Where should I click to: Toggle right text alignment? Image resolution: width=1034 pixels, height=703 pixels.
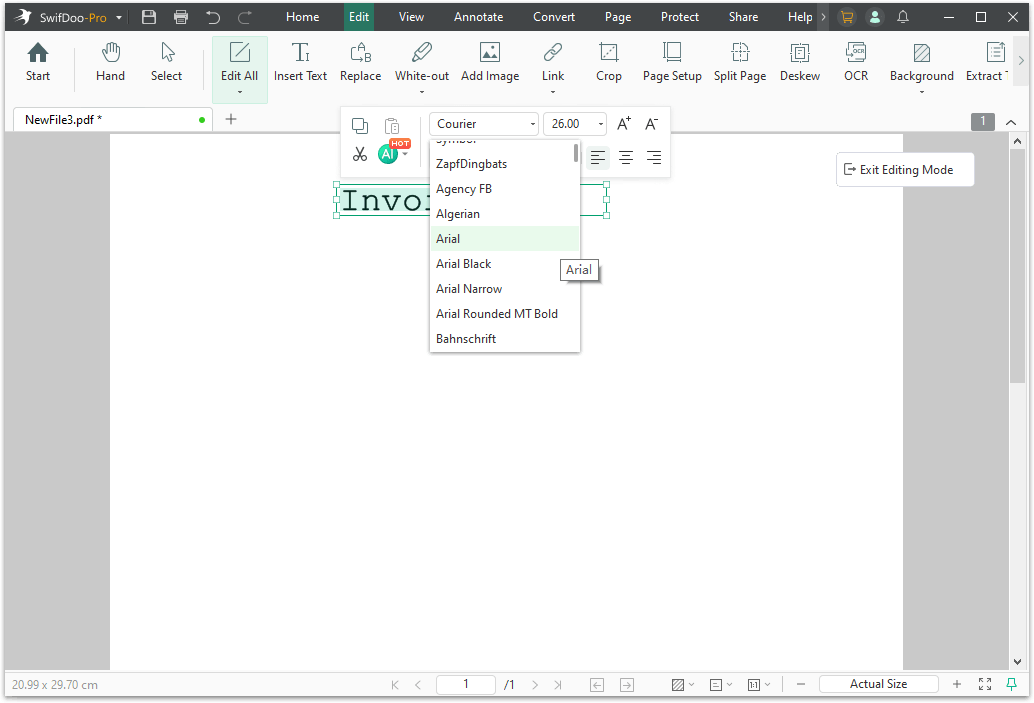click(x=653, y=158)
